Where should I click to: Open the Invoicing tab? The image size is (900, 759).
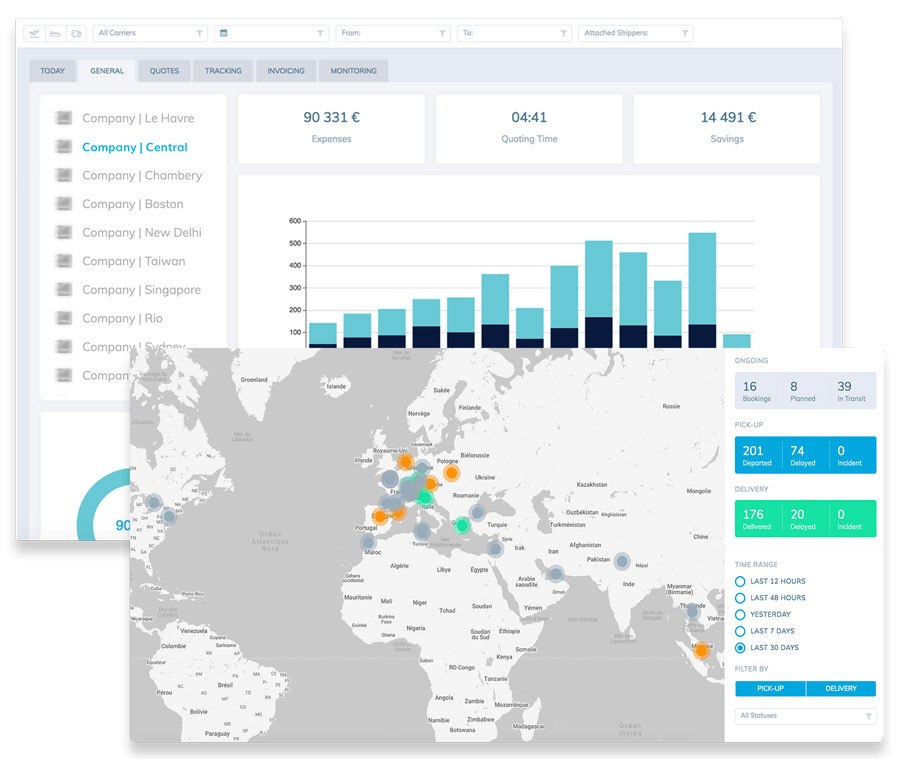(x=287, y=71)
